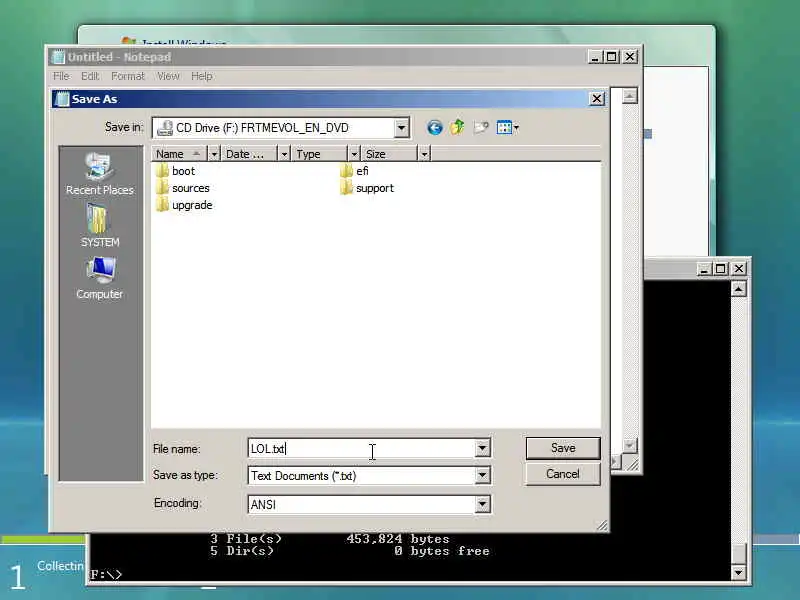
Task: Open the Size column filter arrow
Action: point(424,154)
